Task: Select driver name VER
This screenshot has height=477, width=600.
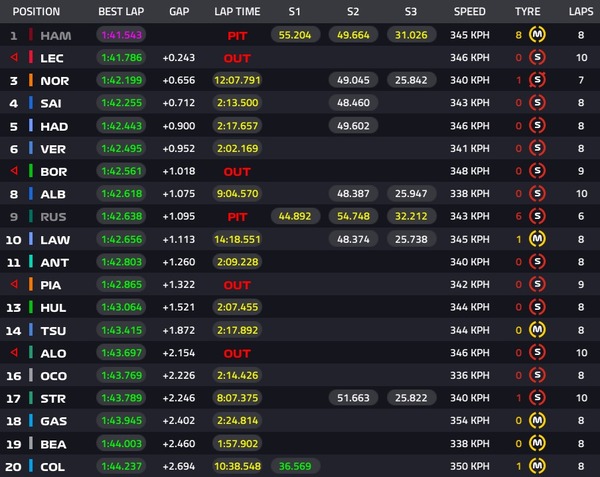Action: pyautogui.click(x=53, y=149)
